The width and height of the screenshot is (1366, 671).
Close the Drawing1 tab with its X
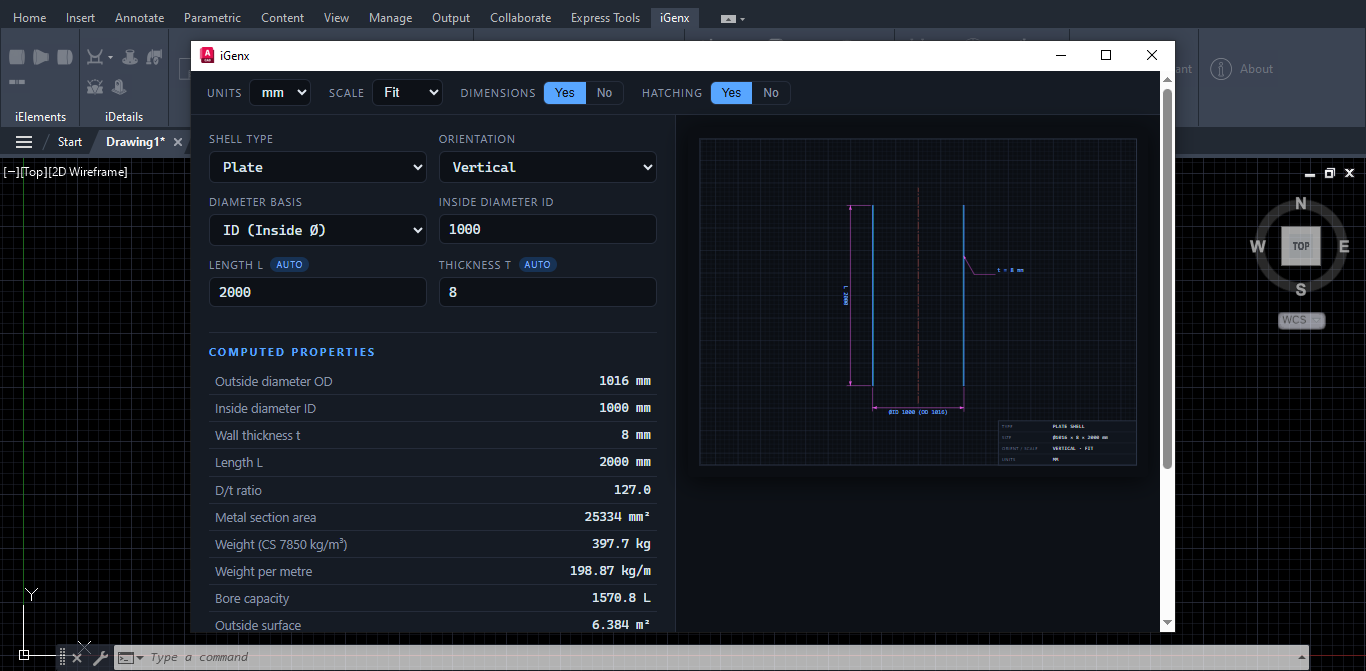click(178, 142)
